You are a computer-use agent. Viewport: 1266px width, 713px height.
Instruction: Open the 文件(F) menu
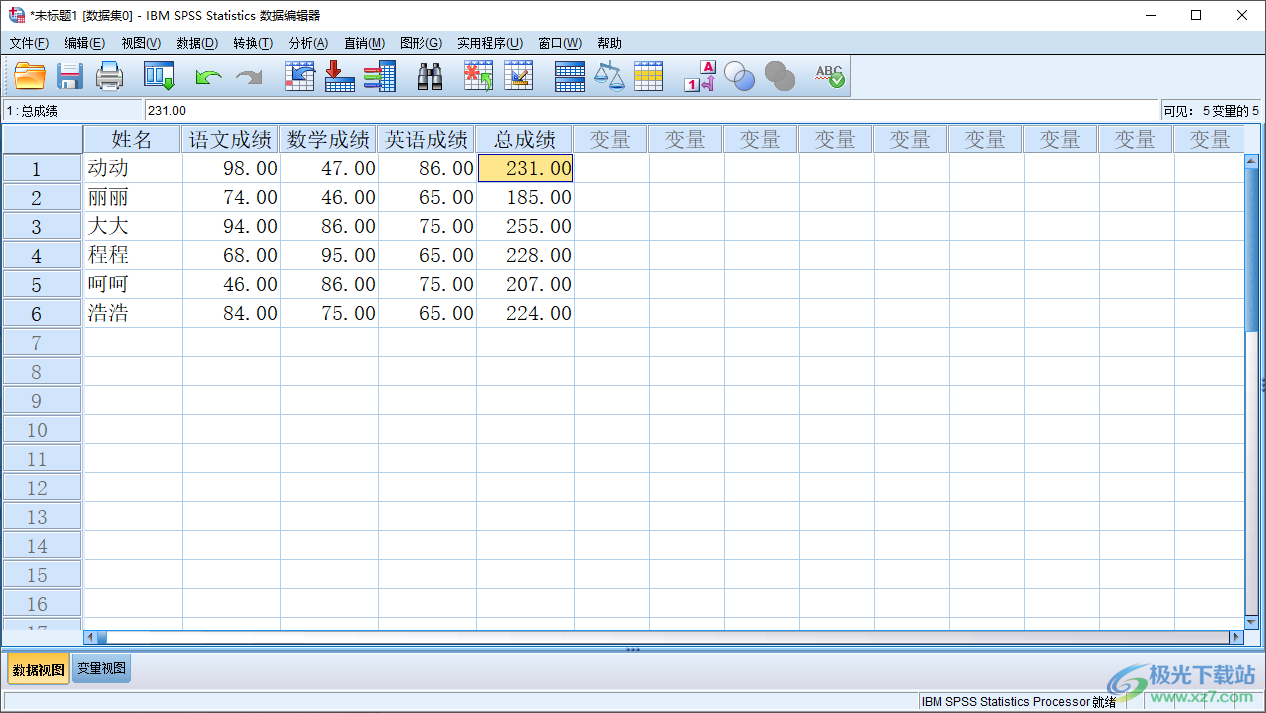[x=29, y=43]
